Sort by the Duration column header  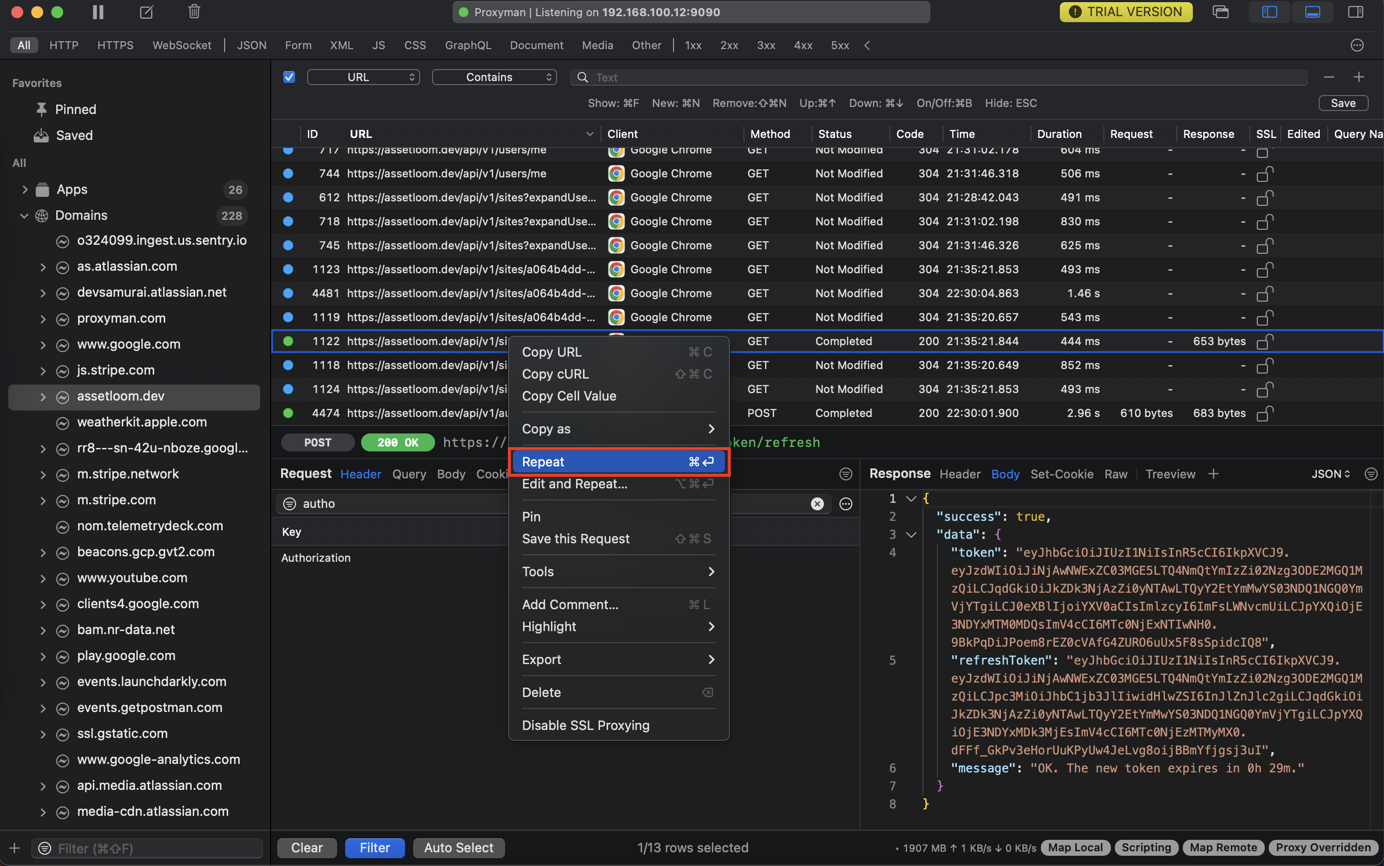coord(1059,134)
